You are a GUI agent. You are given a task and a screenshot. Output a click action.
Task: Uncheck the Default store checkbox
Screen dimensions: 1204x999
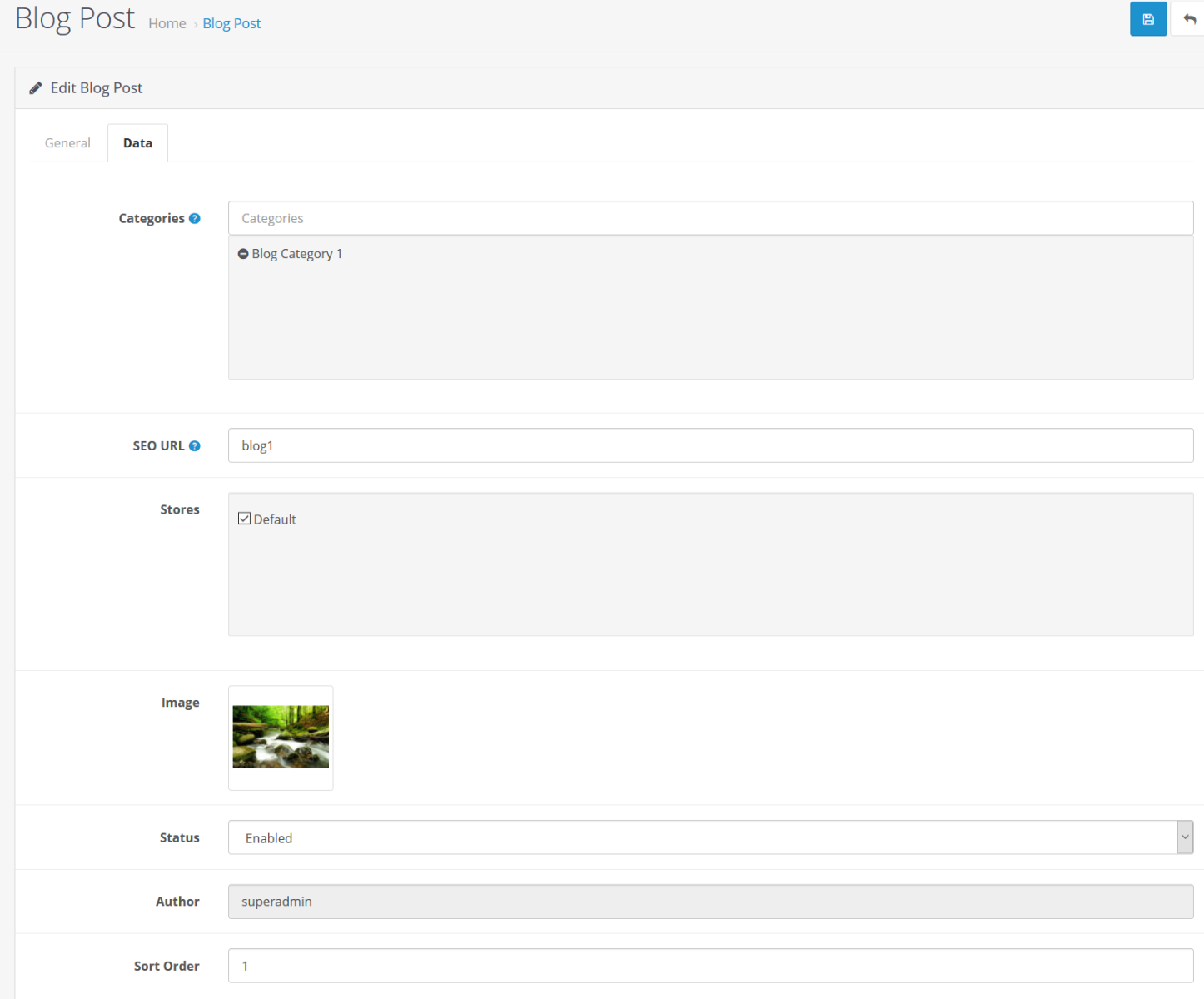click(244, 518)
